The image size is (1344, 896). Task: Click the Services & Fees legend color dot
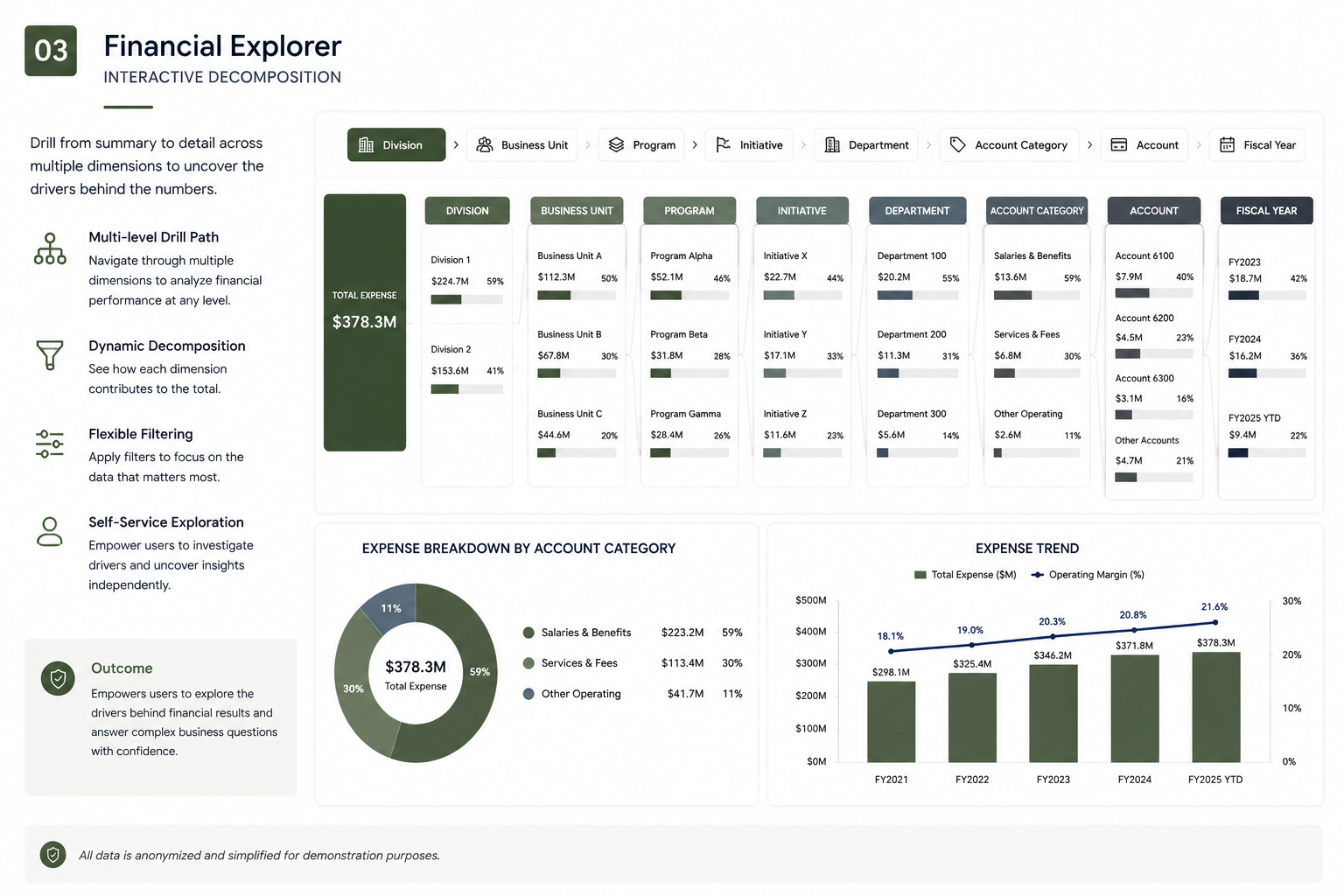tap(528, 663)
